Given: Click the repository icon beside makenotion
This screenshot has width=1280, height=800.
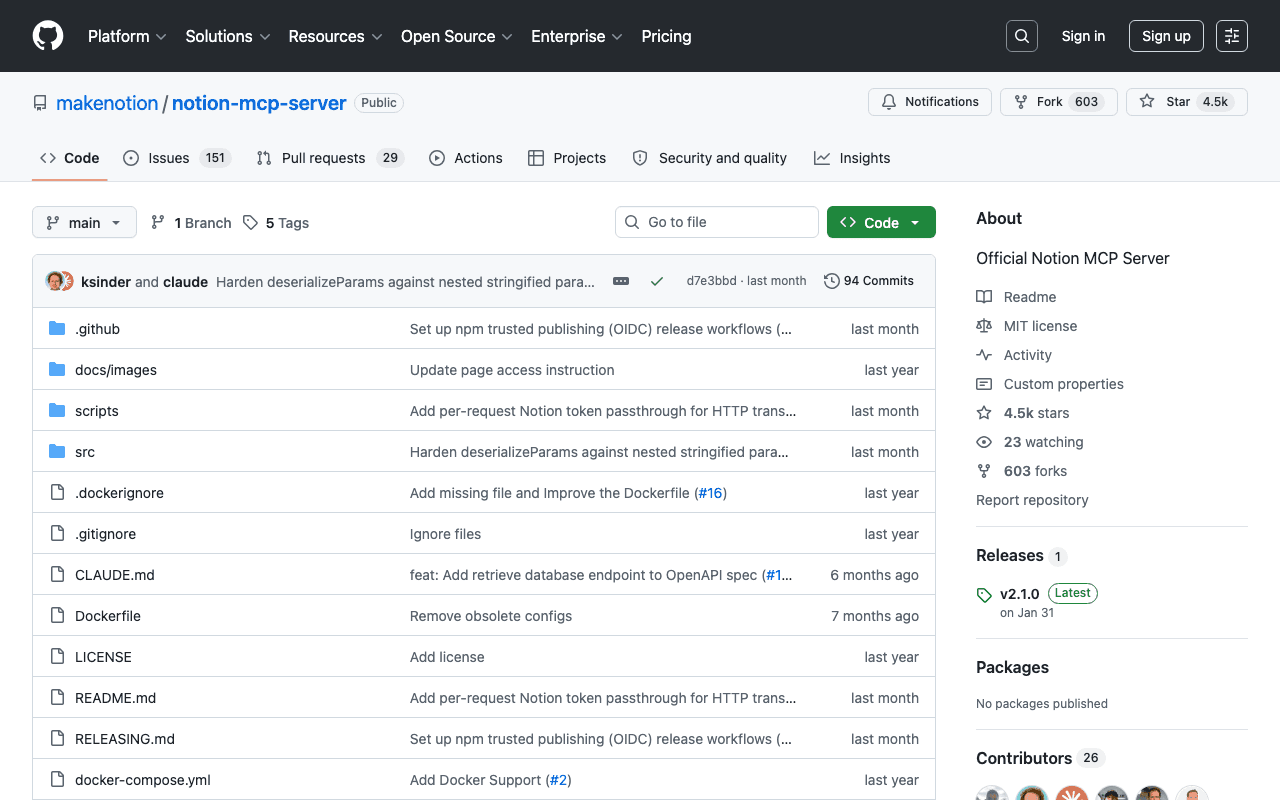Looking at the screenshot, I should 40,103.
